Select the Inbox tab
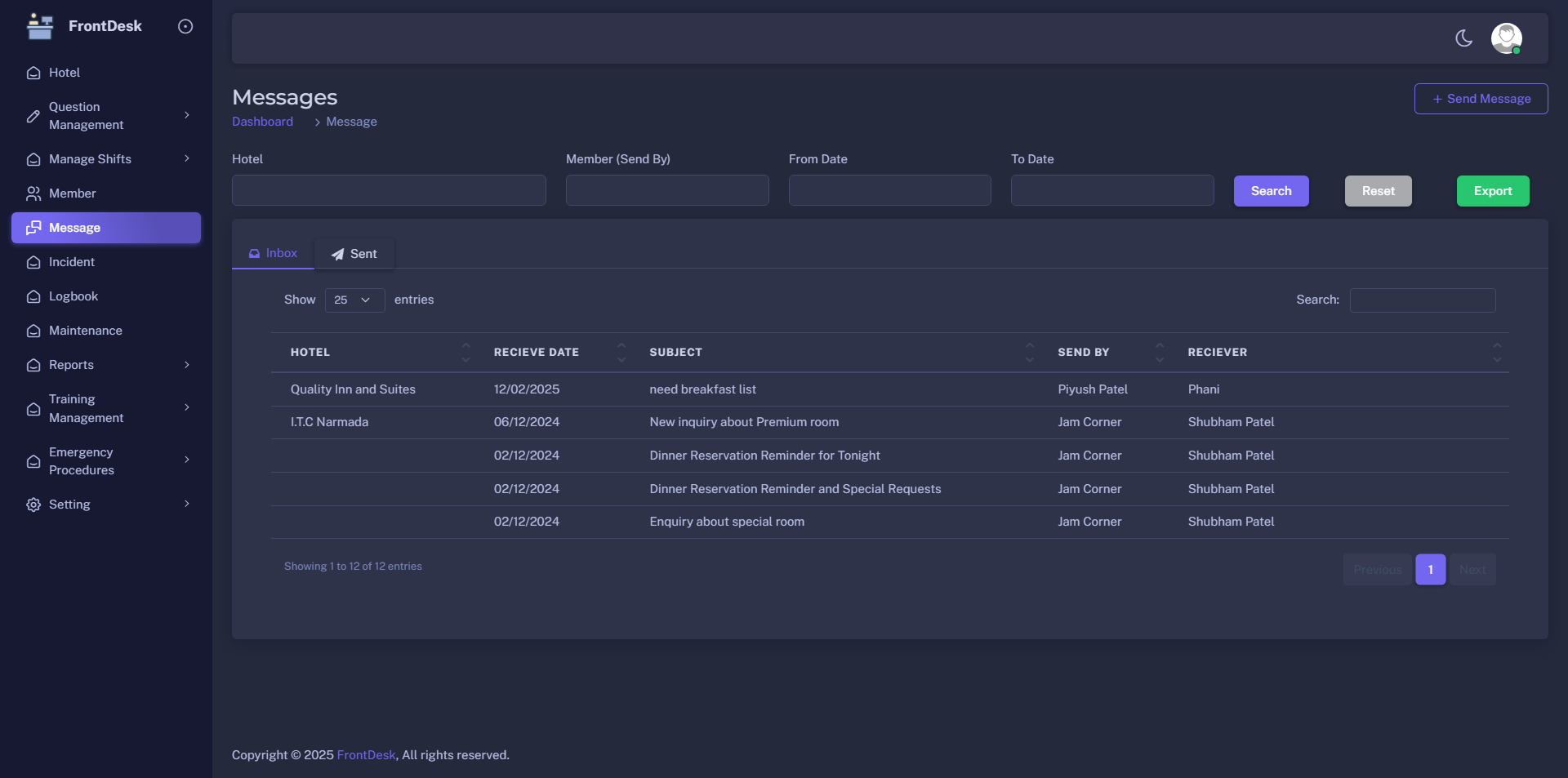 tap(273, 254)
